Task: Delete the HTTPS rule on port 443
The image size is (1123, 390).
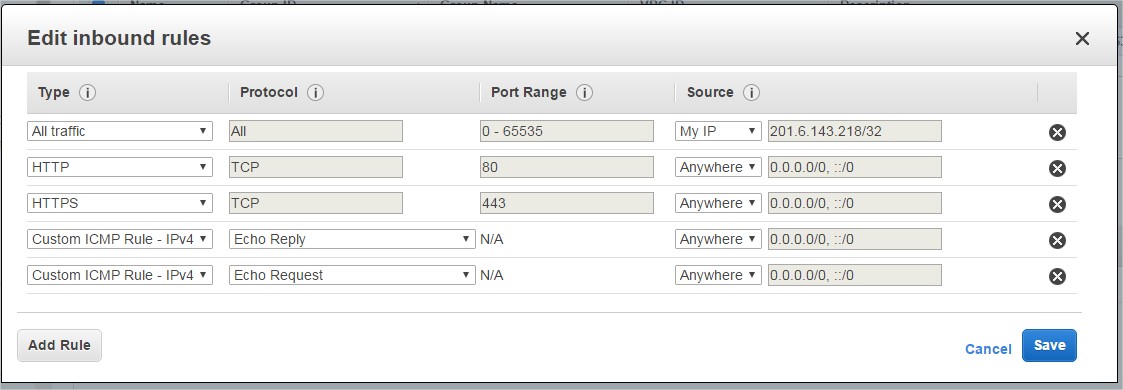Action: 1057,204
